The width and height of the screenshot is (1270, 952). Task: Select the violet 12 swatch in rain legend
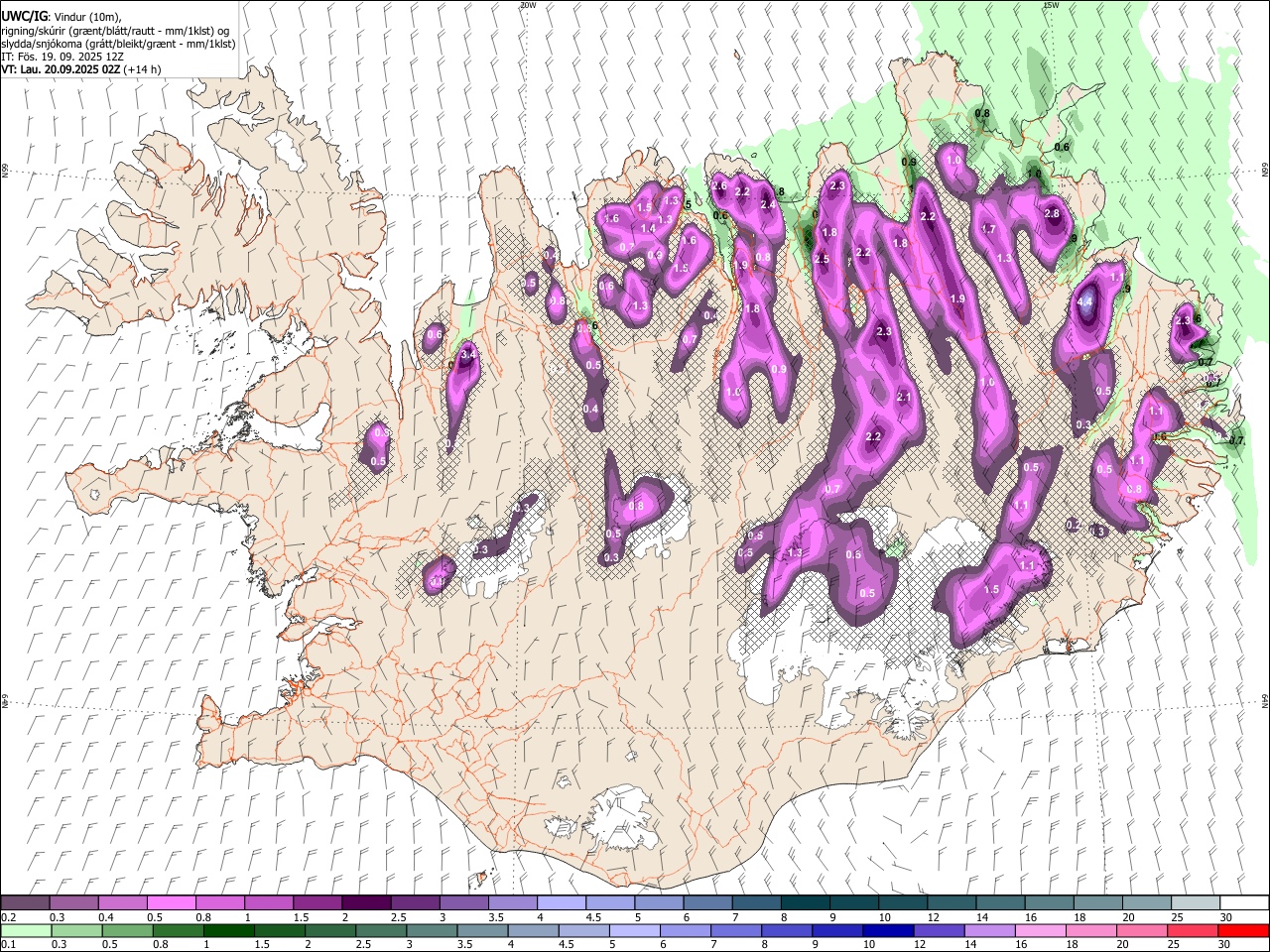pyautogui.click(x=939, y=931)
